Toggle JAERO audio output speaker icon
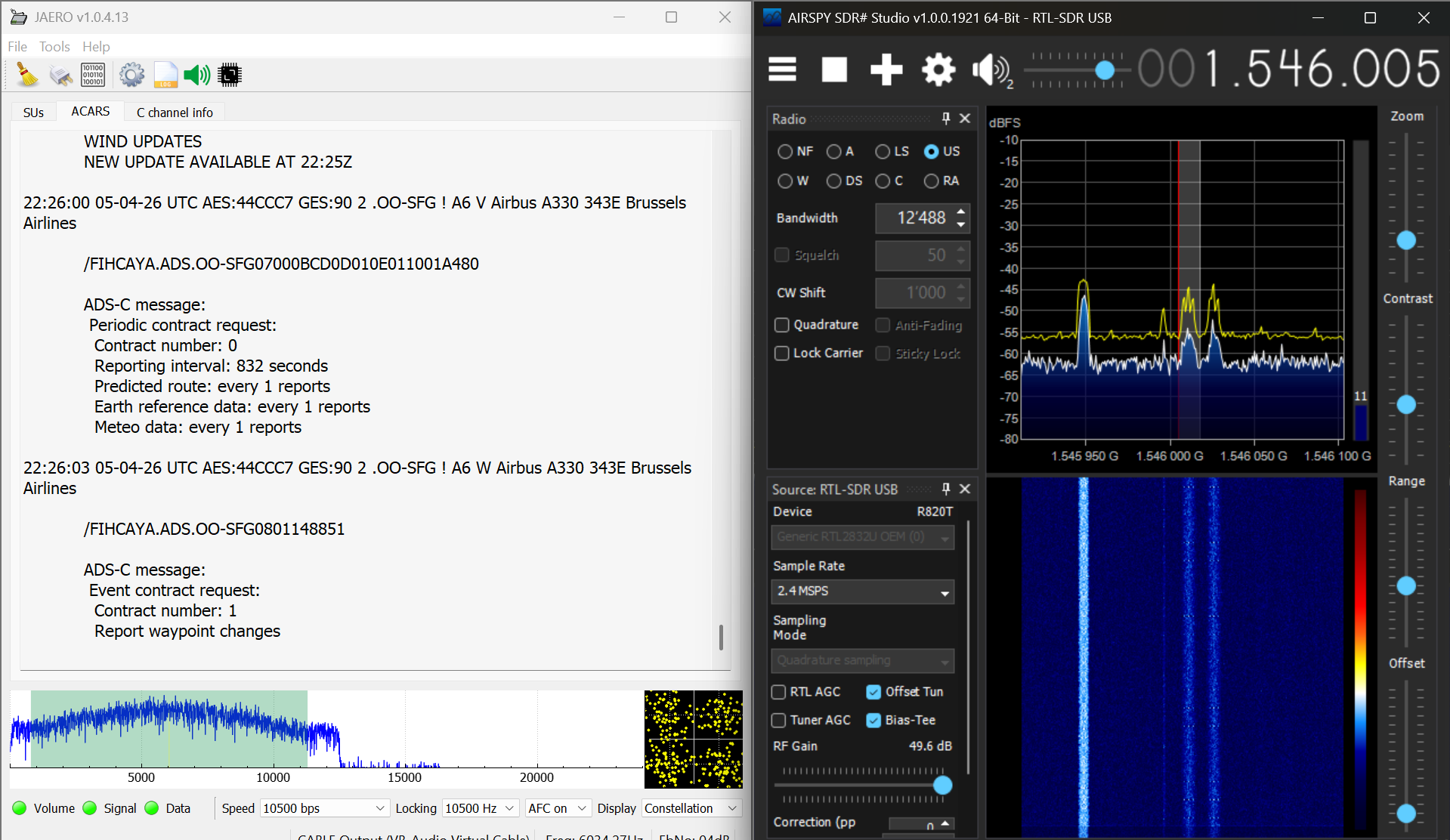The width and height of the screenshot is (1450, 840). pos(196,75)
